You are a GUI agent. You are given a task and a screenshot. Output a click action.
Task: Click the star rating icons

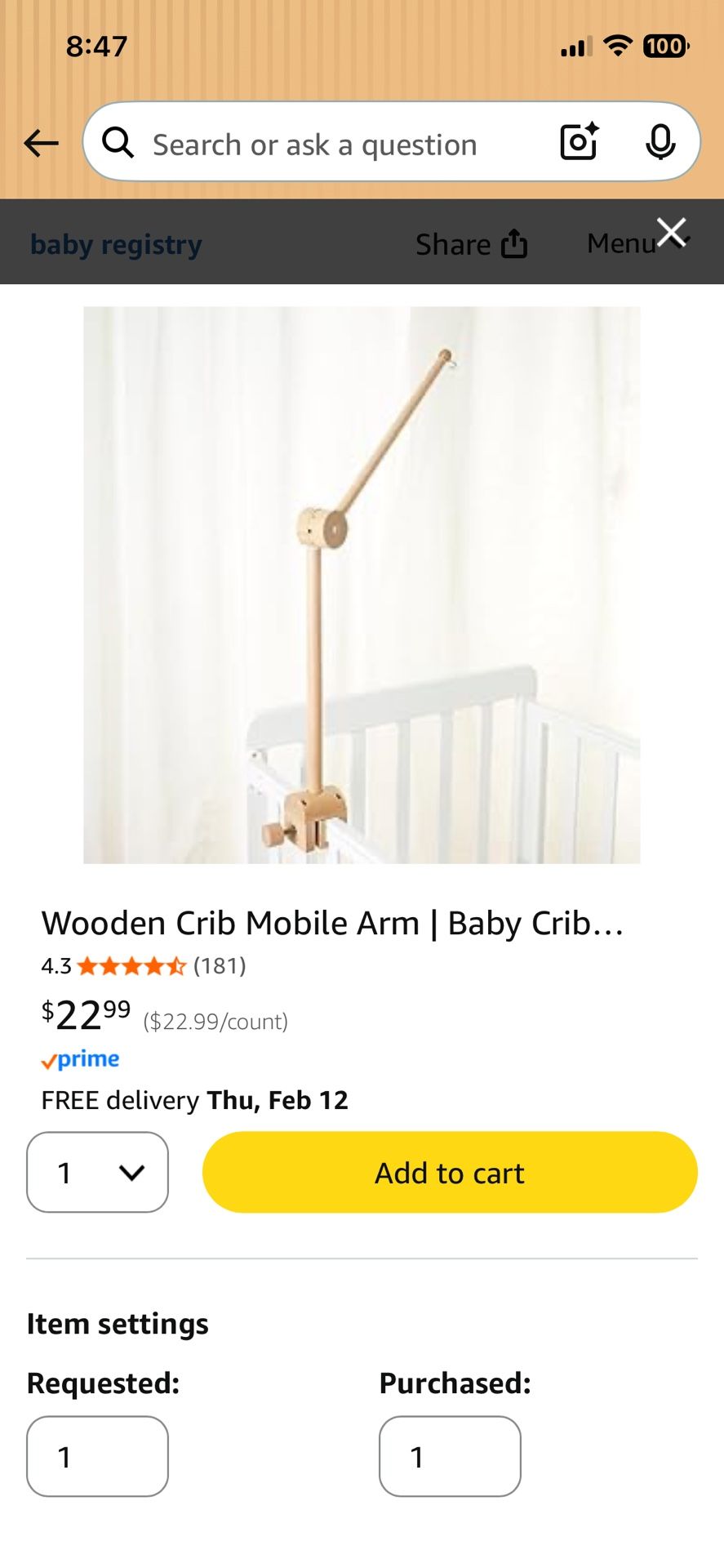click(131, 966)
